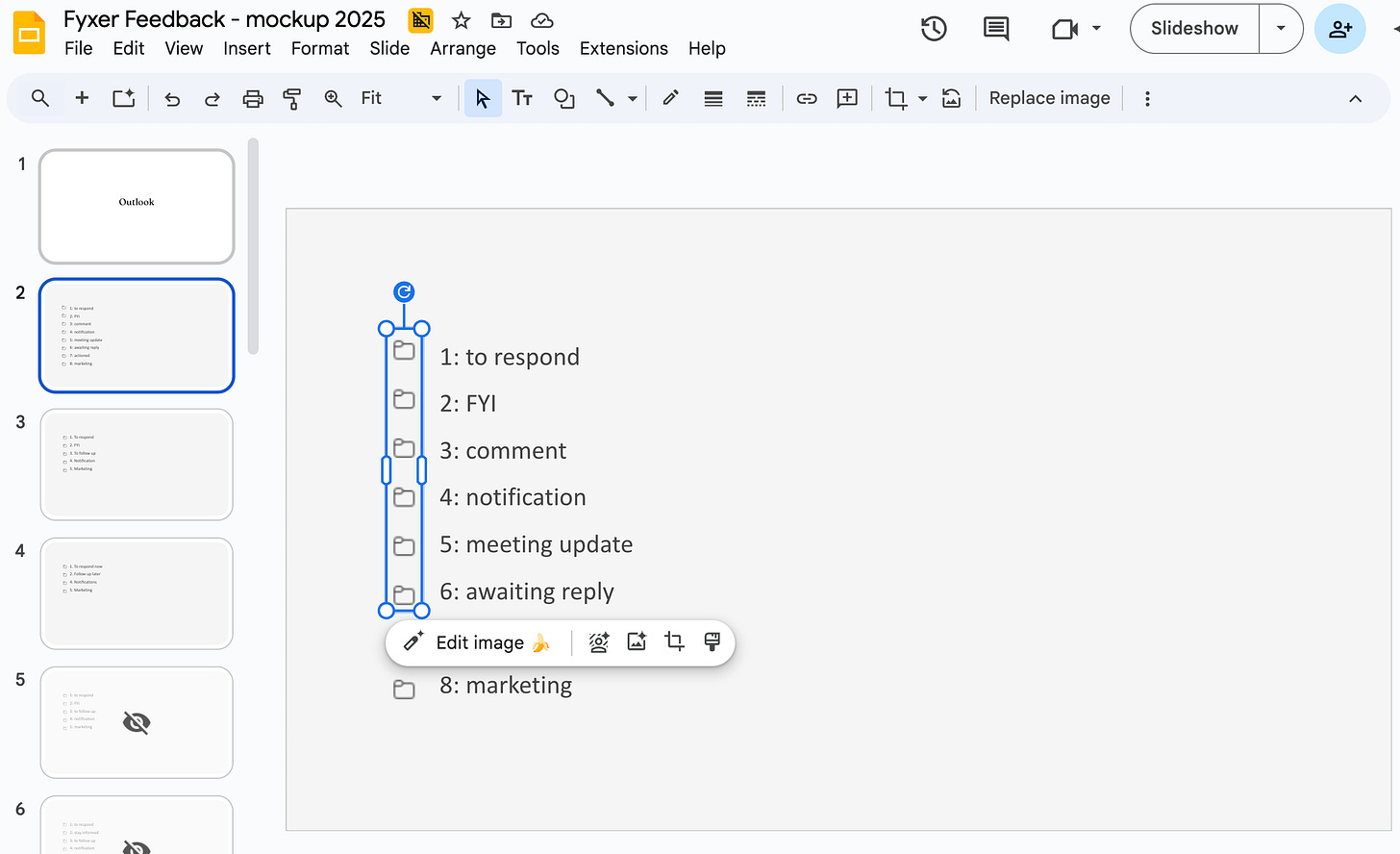Add a new slide with plus icon

point(82,98)
